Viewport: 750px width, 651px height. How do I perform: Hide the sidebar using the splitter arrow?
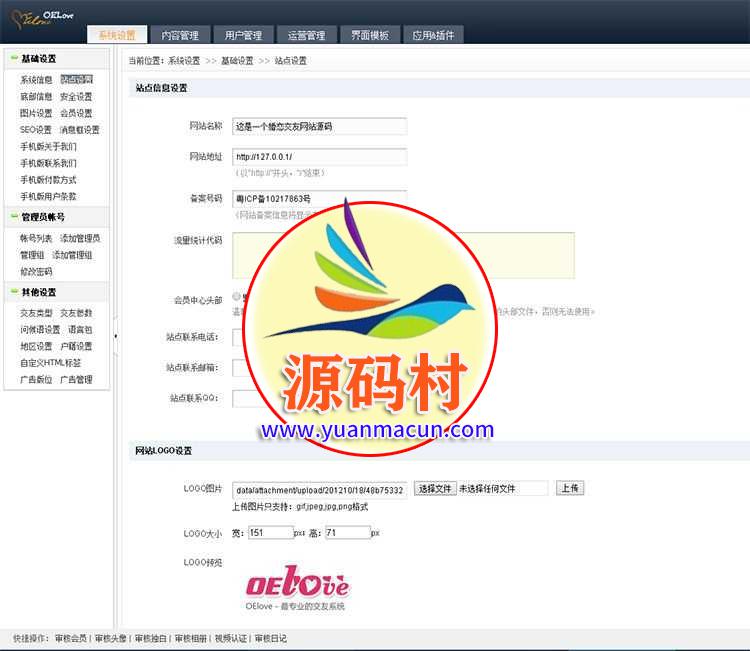pos(116,336)
